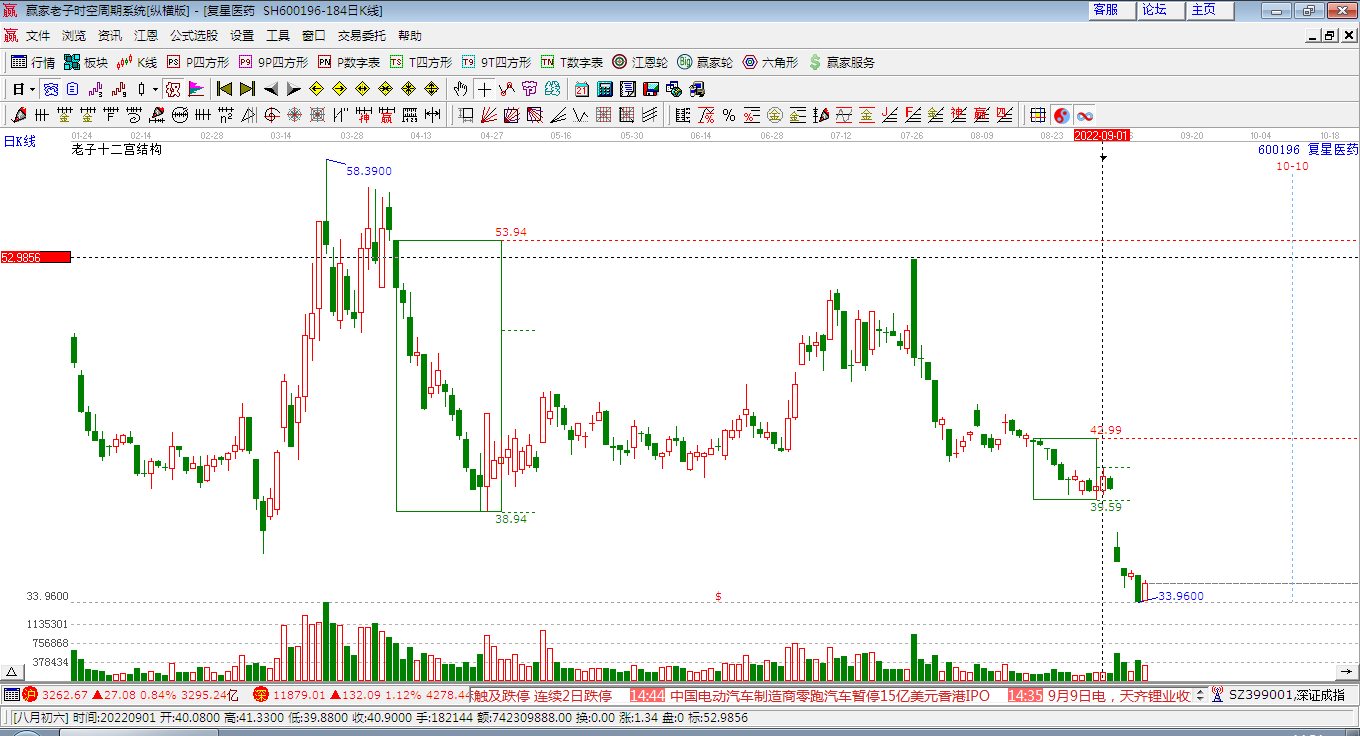The width and height of the screenshot is (1360, 736).
Task: Open 赢家服务 with the dollar icon
Action: pos(841,62)
